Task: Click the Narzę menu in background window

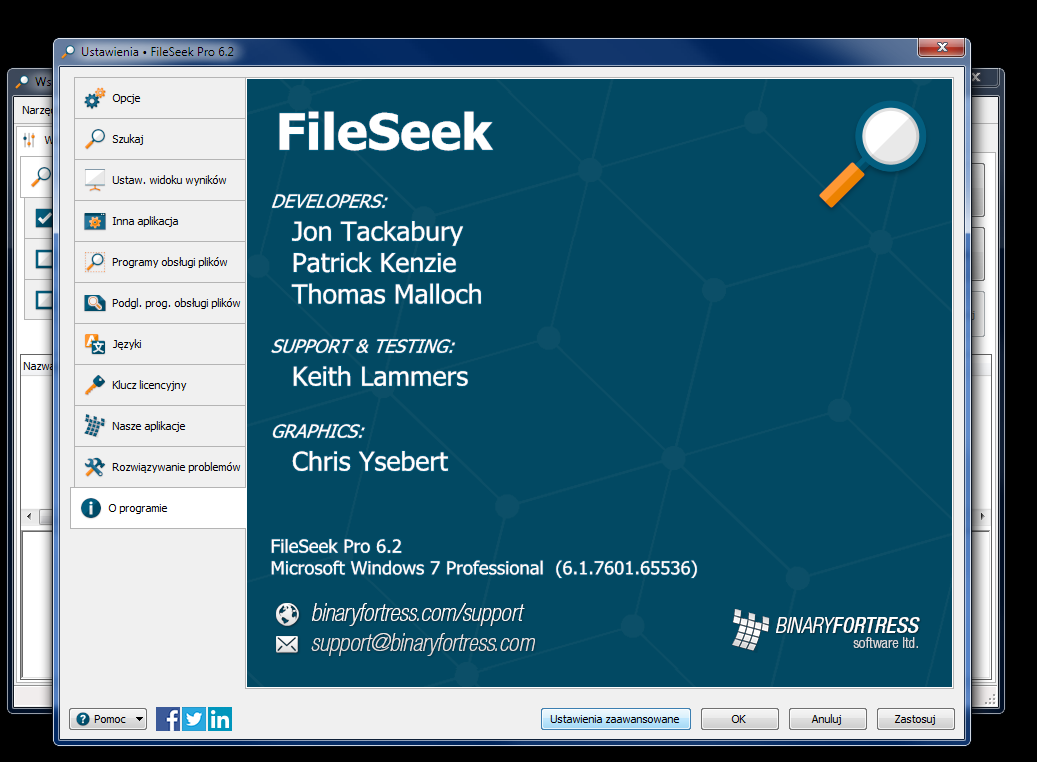Action: coord(36,110)
